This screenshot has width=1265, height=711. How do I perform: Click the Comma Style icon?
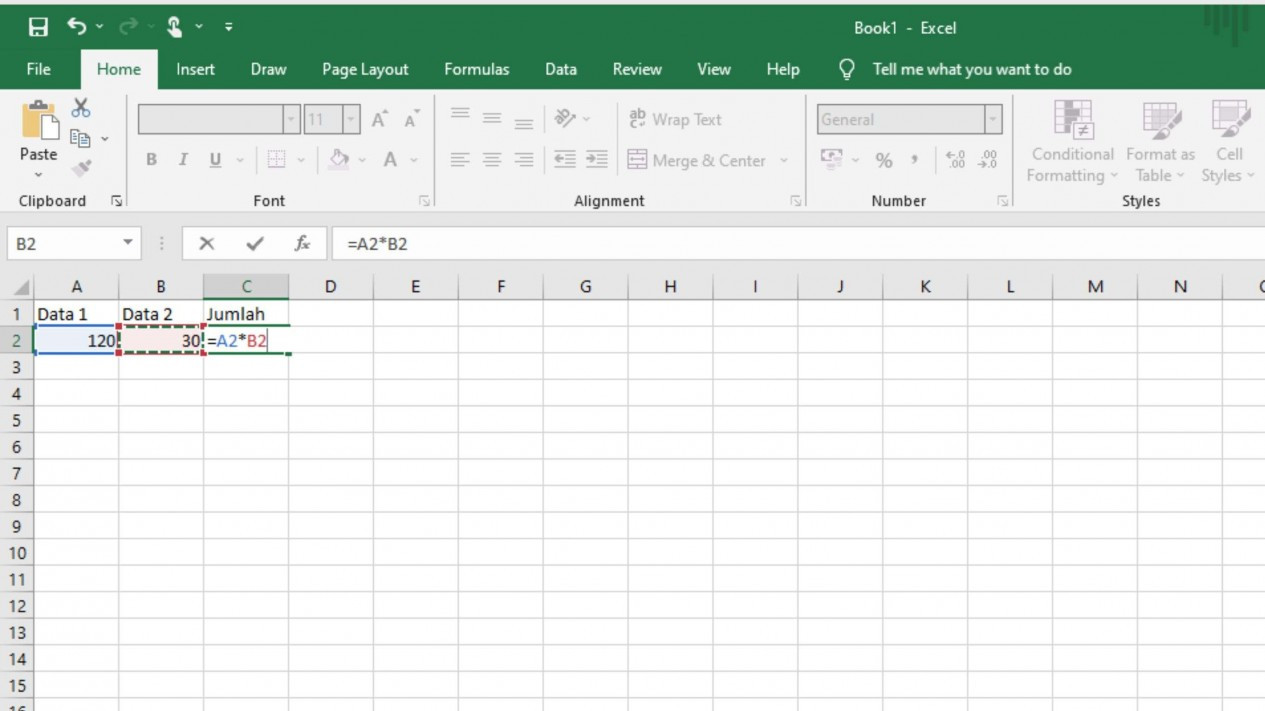[914, 160]
